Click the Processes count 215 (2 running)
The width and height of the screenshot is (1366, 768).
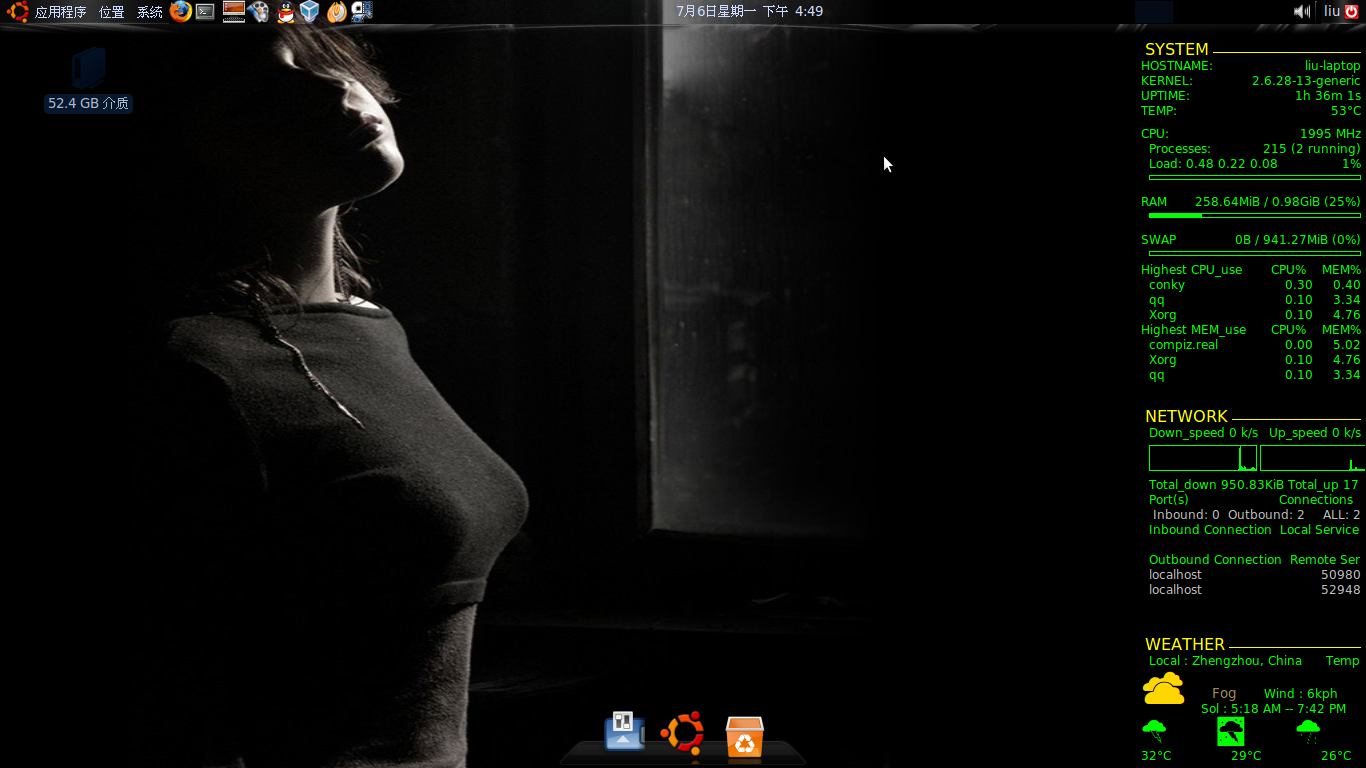(1311, 149)
